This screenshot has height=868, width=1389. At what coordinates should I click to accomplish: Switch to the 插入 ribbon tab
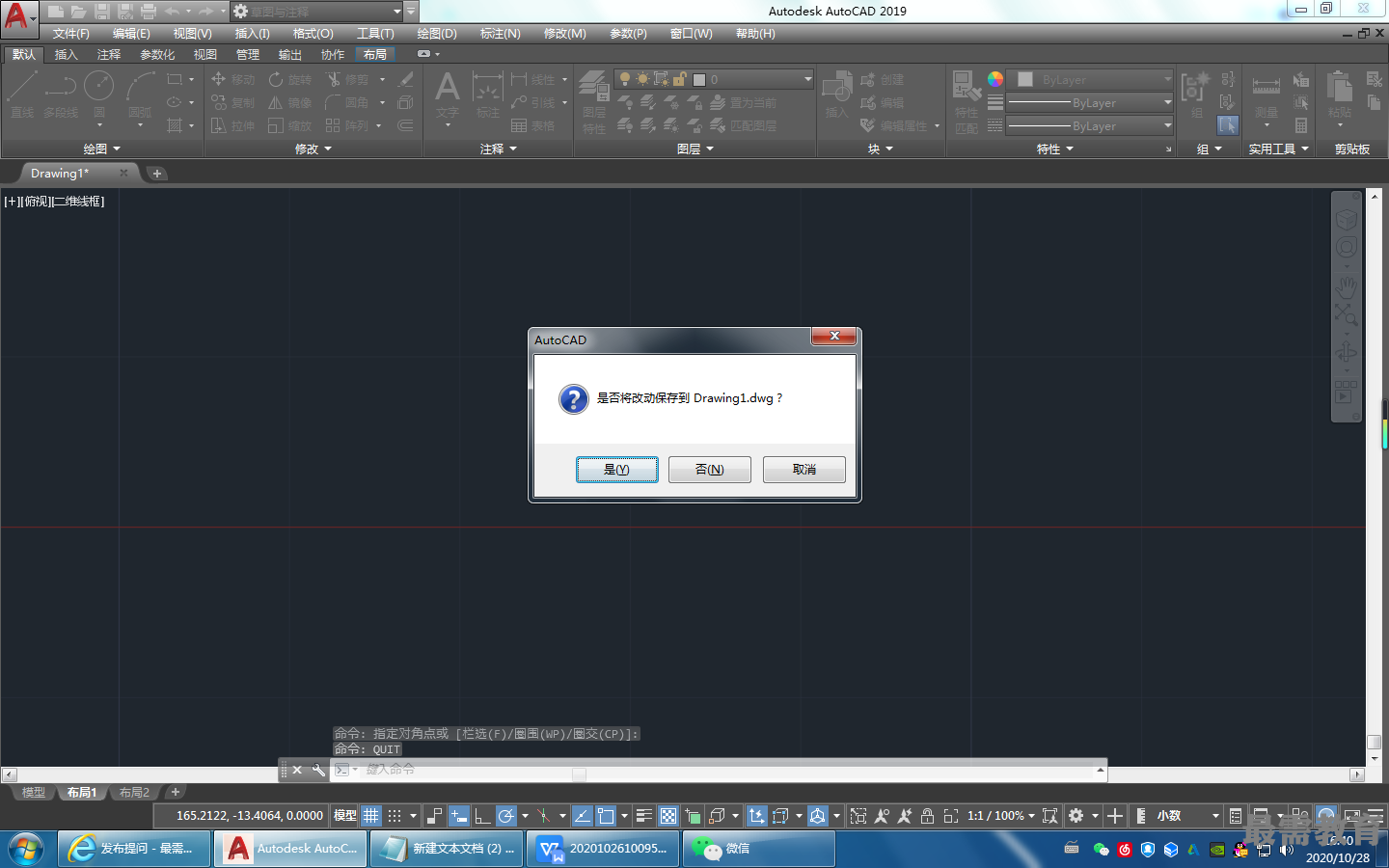(66, 54)
